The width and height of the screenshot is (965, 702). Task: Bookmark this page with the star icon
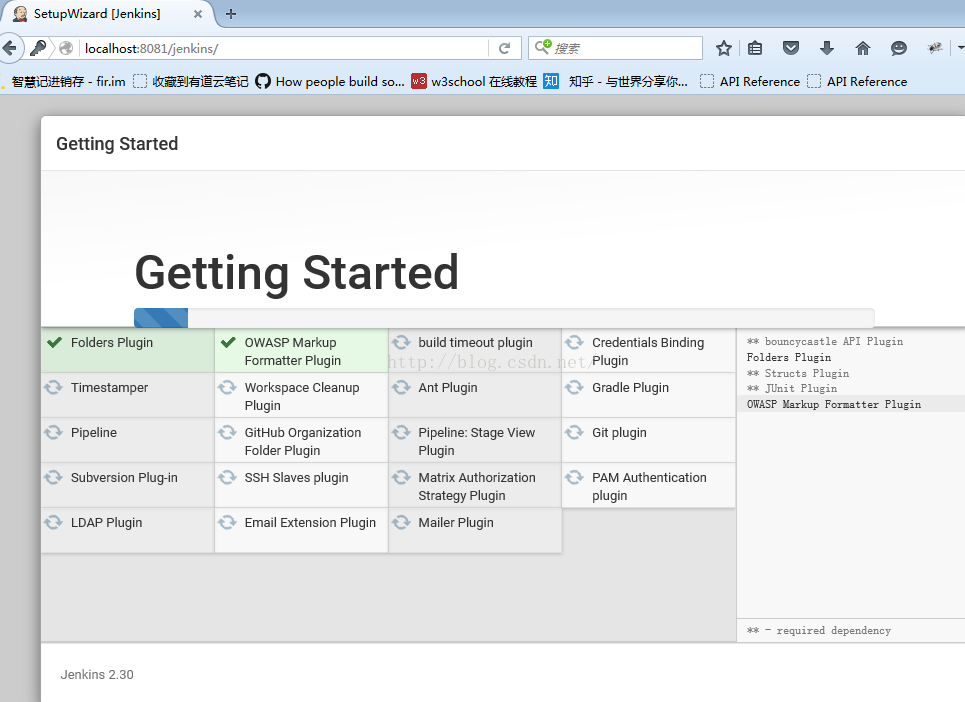(x=724, y=48)
